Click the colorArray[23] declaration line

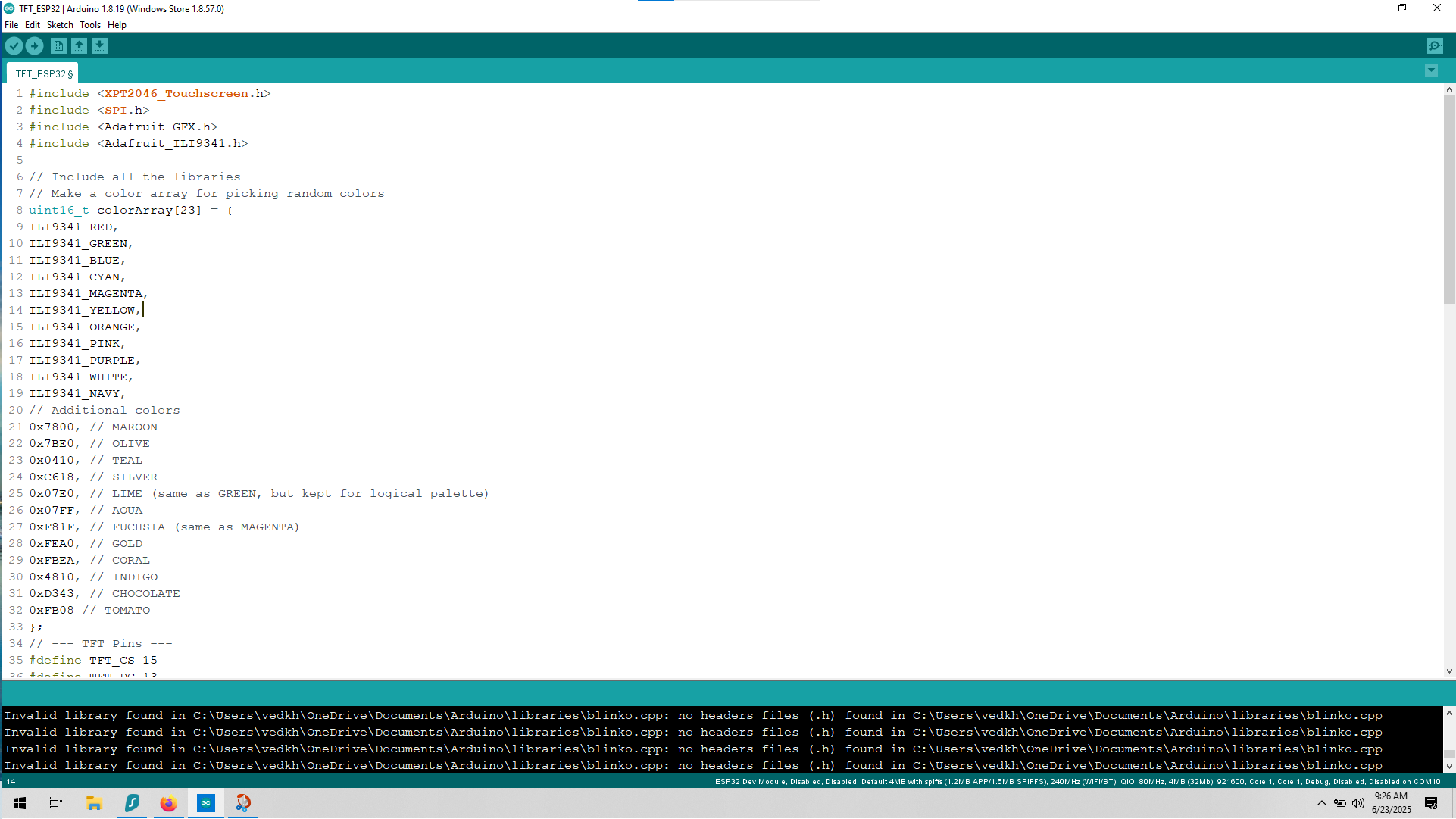coord(131,211)
